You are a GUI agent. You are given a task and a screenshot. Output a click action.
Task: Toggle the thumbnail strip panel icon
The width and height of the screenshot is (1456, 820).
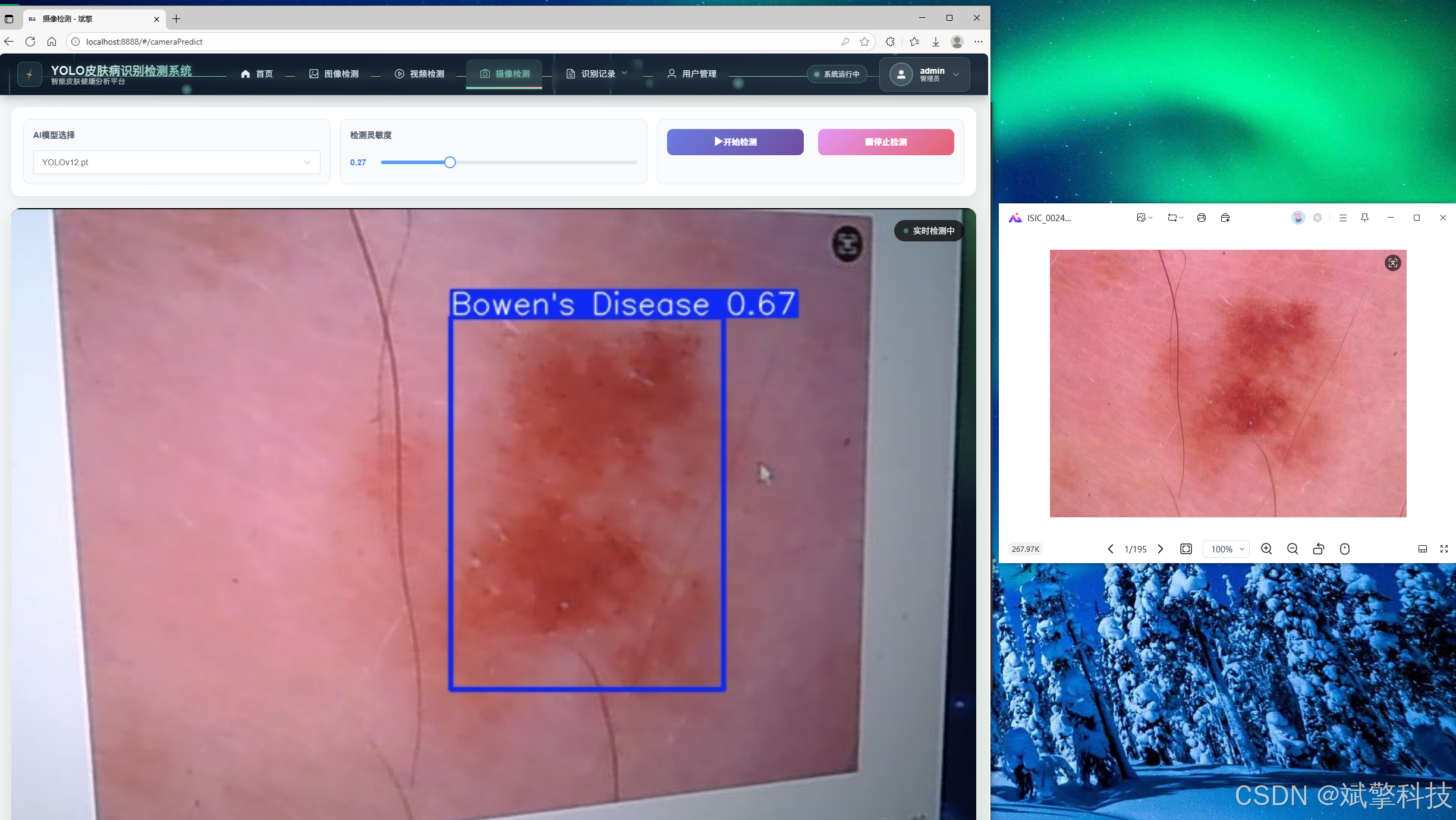tap(1423, 549)
